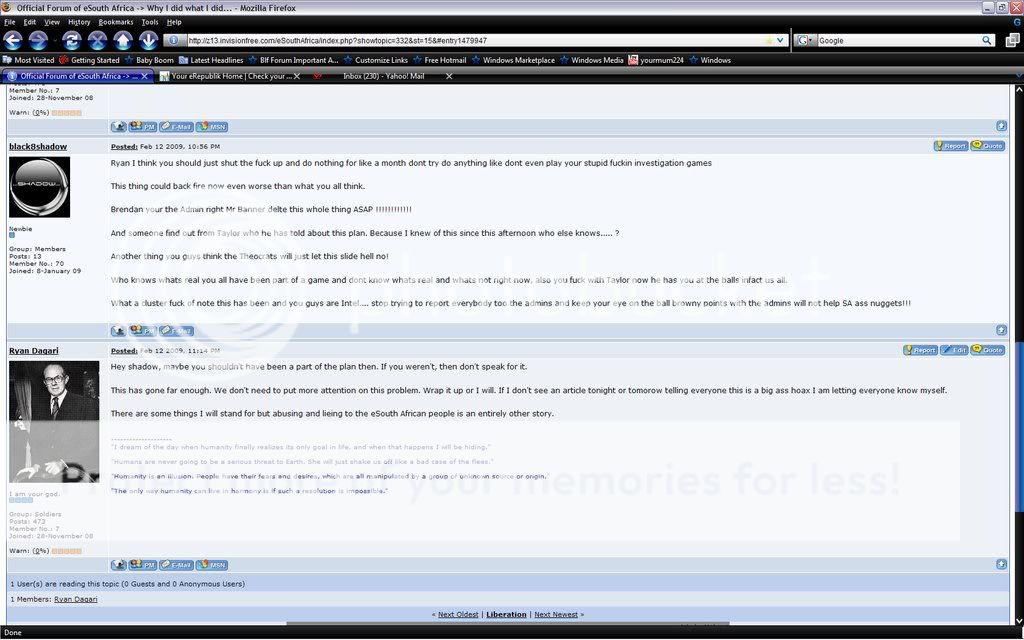Expand the search engine selector dropdown
The width and height of the screenshot is (1024, 640).
point(811,41)
